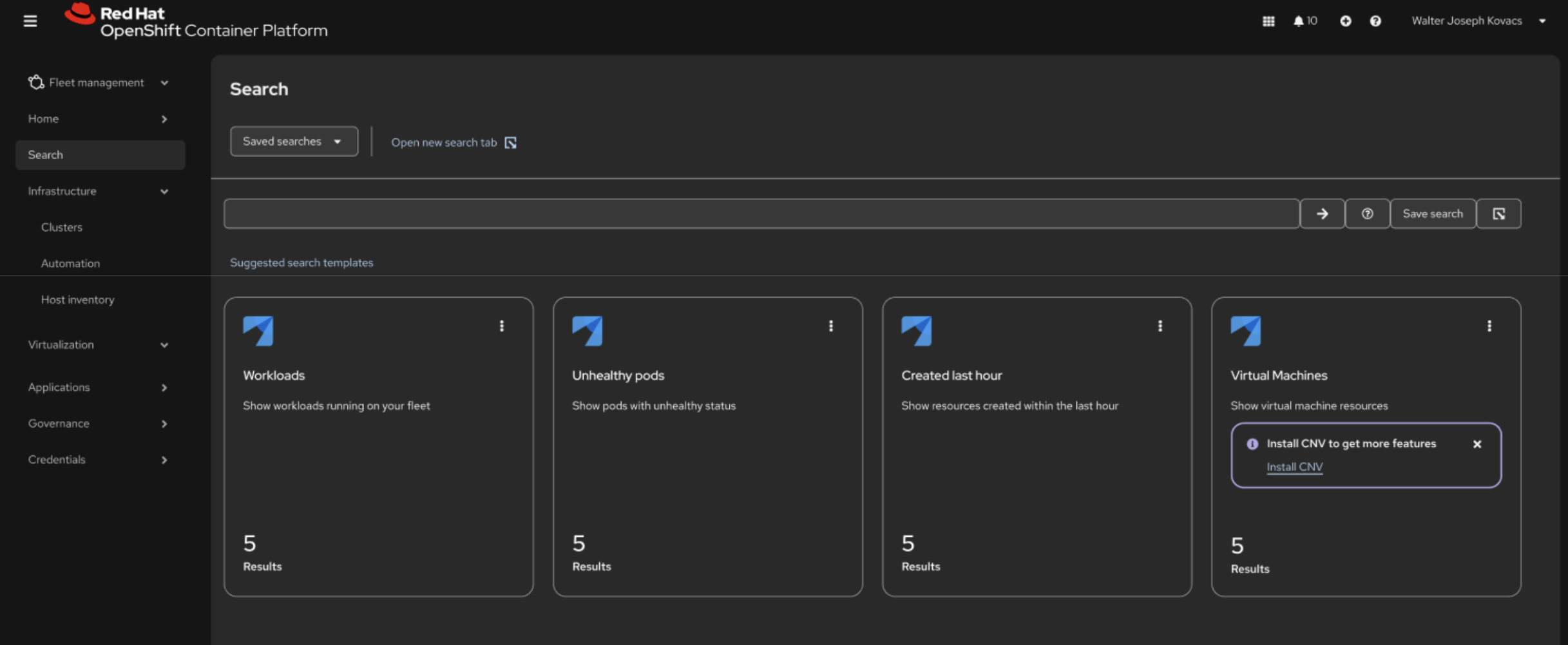
Task: Open the Walter Joseph Kovacs user menu
Action: tap(1478, 21)
